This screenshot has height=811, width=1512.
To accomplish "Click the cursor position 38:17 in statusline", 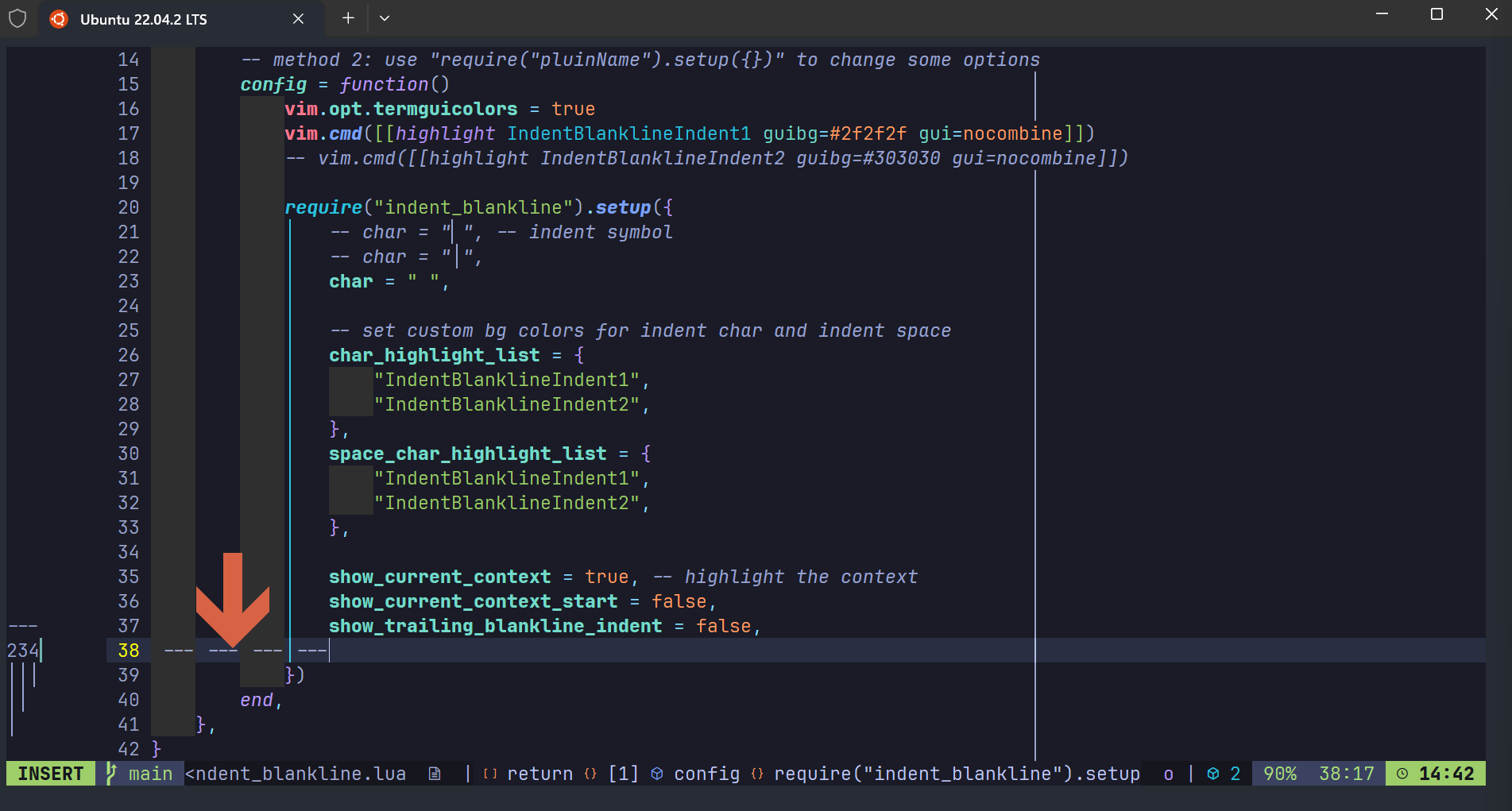I will point(1345,773).
